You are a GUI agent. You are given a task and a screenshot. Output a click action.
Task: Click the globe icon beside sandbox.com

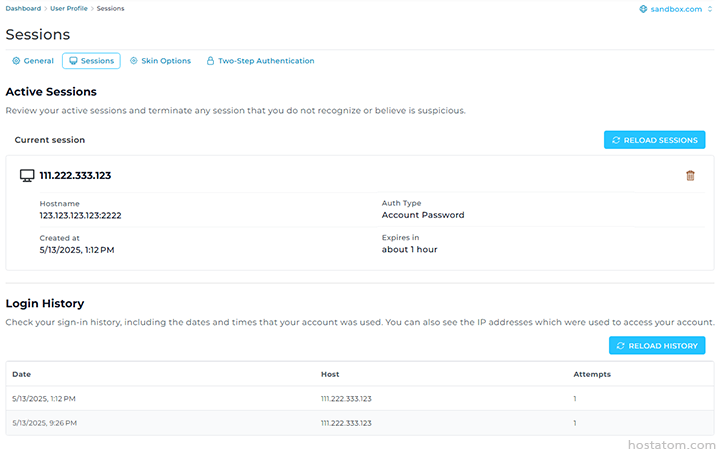pyautogui.click(x=643, y=9)
